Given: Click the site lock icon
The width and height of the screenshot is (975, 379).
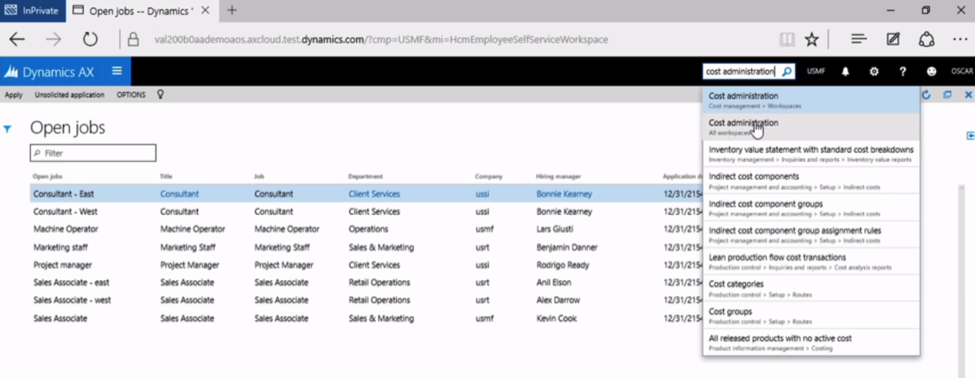Looking at the screenshot, I should 133,39.
